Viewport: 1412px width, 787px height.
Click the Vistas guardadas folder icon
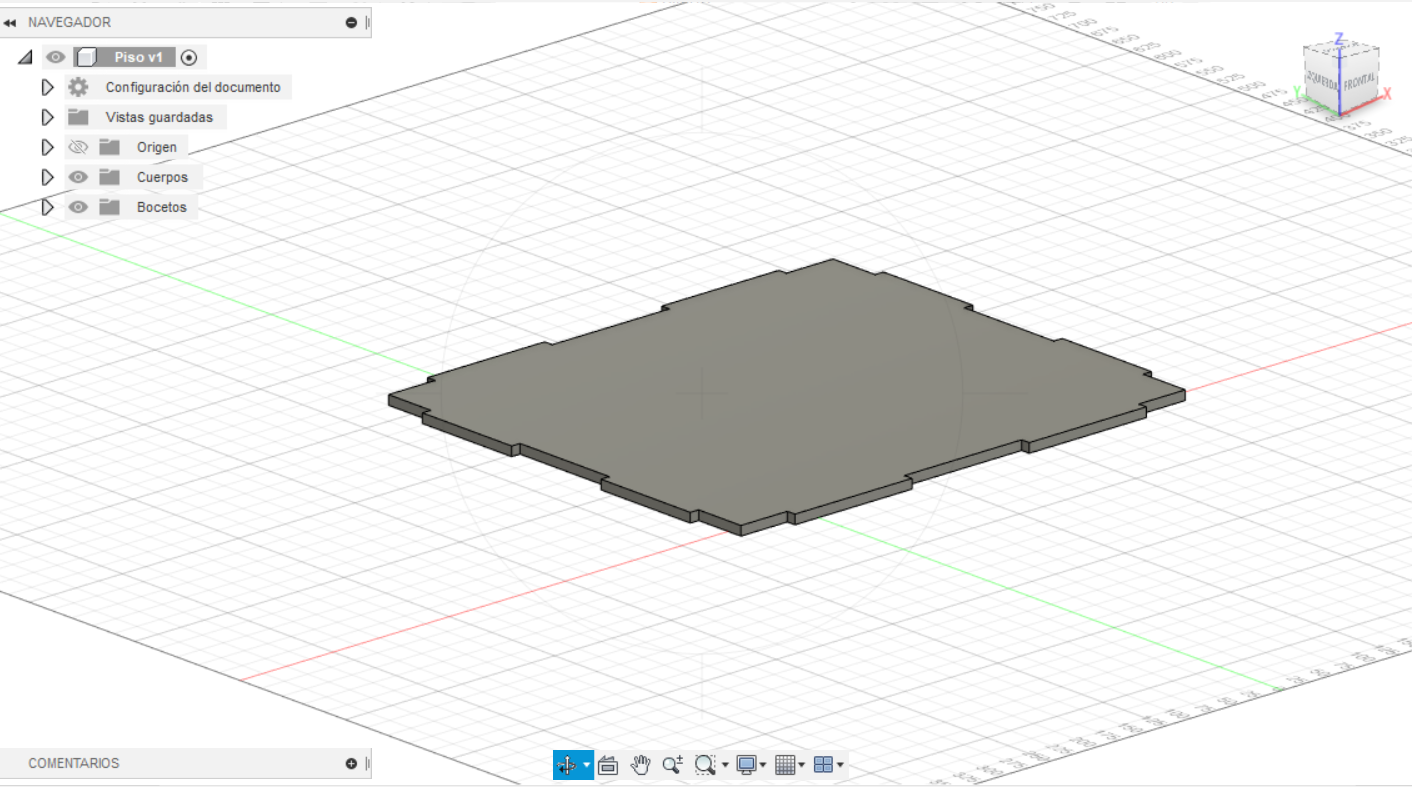coord(78,117)
